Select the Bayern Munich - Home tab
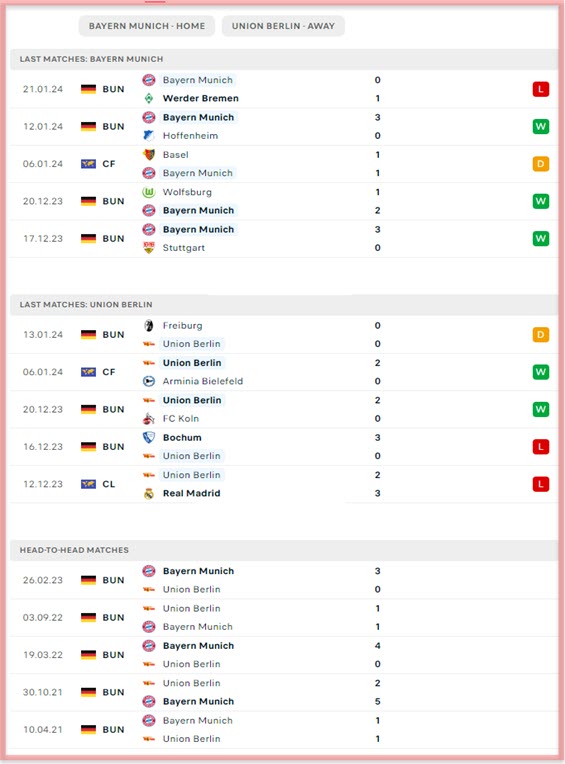Screen dimensions: 565x764 coord(147,26)
